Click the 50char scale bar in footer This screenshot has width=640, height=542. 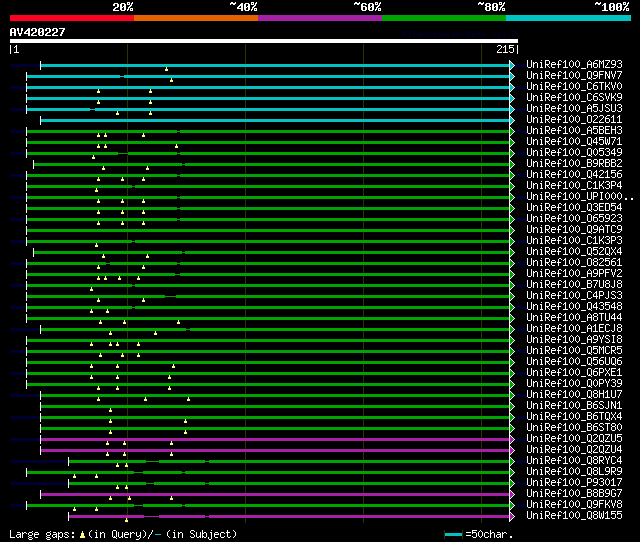[453, 535]
